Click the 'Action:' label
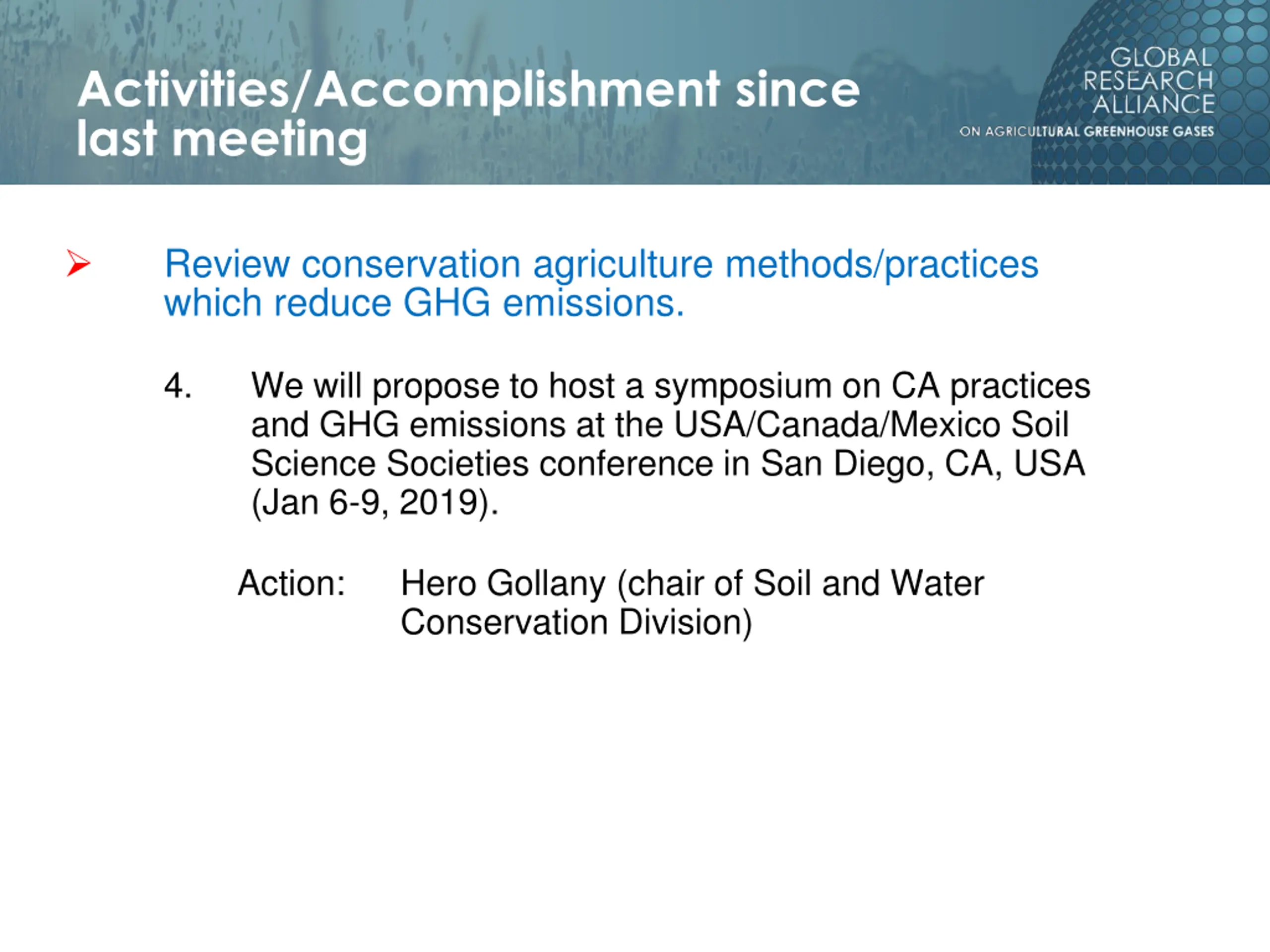Image resolution: width=1270 pixels, height=952 pixels. pos(292,583)
